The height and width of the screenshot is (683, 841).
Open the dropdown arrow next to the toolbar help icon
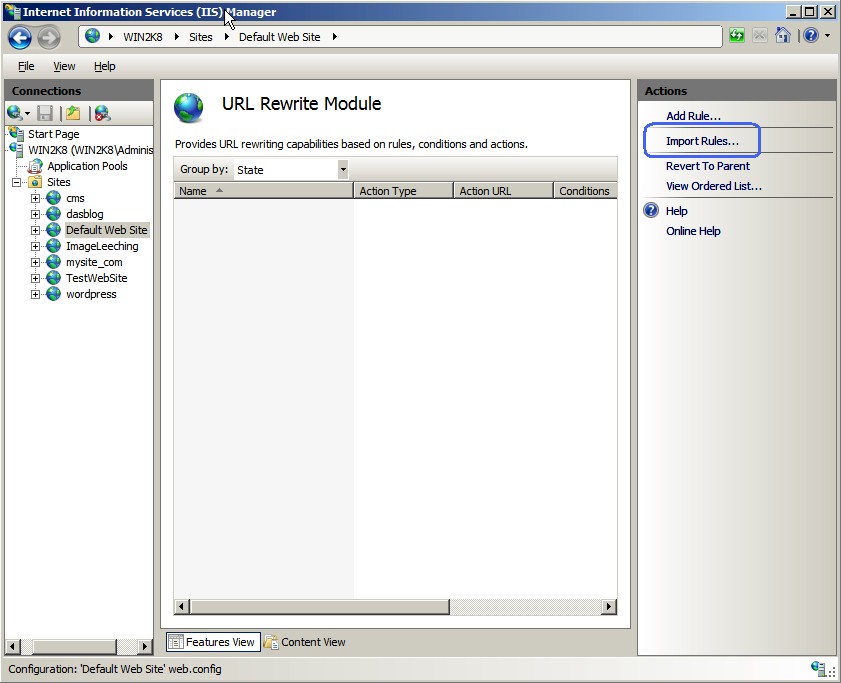(x=828, y=36)
